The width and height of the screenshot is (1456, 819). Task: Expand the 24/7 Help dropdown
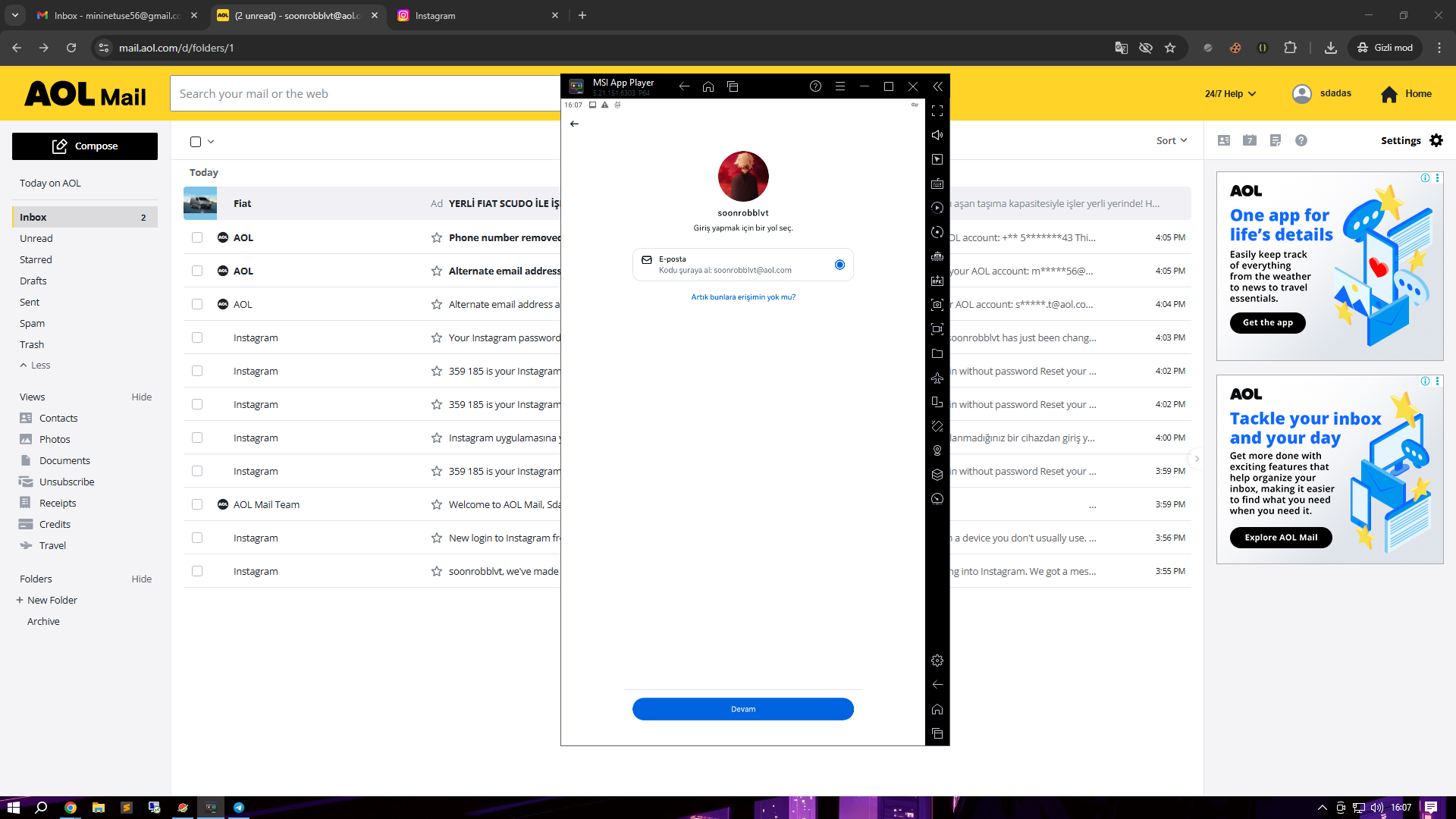(x=1231, y=94)
